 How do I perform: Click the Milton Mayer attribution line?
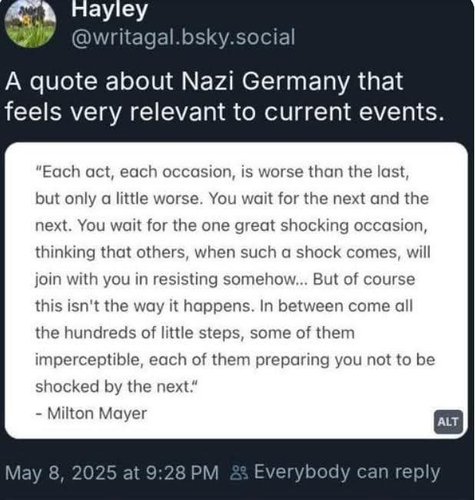click(x=91, y=414)
